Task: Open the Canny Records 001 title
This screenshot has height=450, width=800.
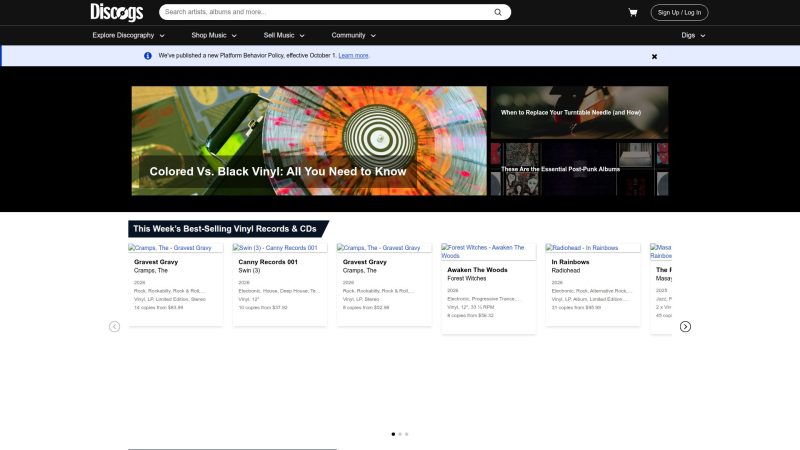Action: [268, 262]
